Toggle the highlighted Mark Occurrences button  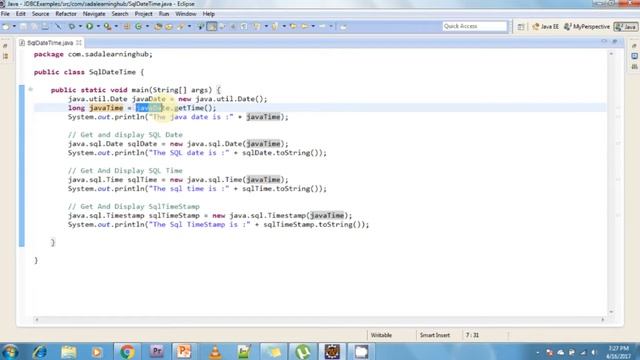[211, 27]
